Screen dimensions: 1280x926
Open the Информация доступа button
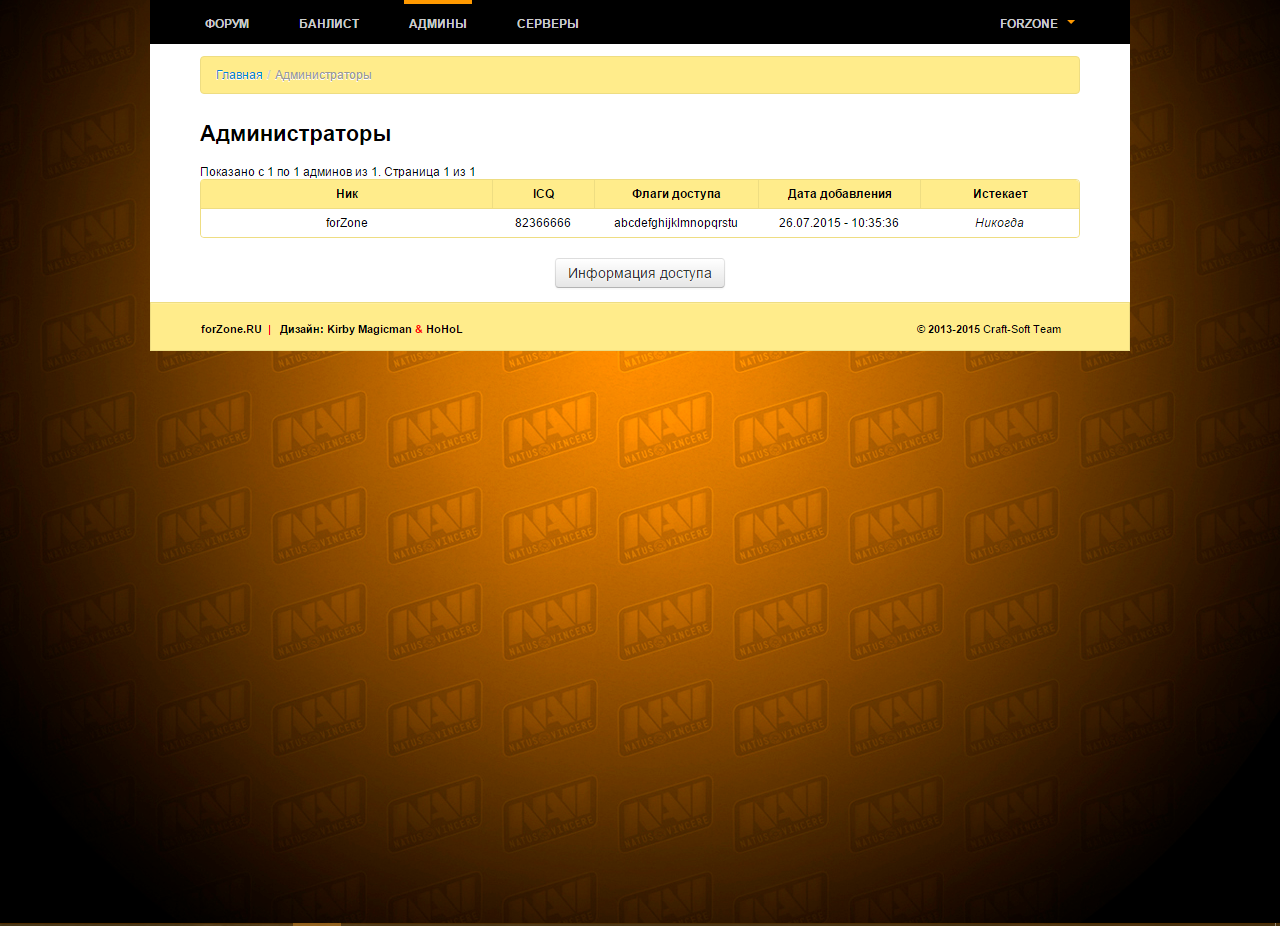coord(640,273)
